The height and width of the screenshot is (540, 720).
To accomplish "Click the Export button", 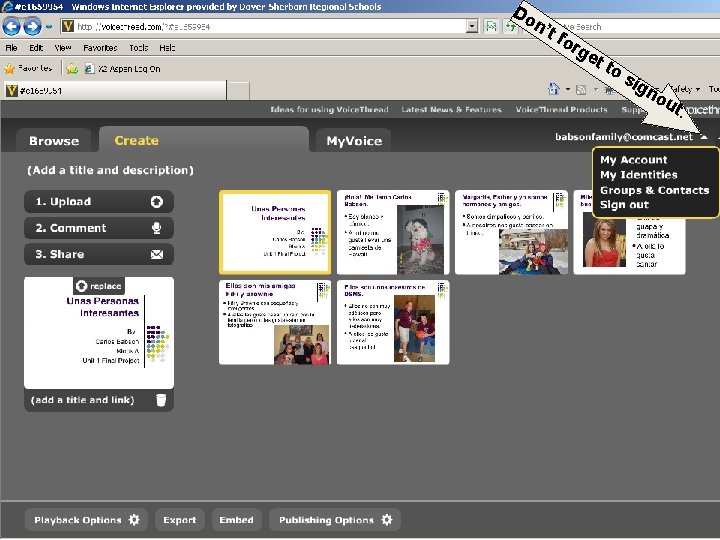I will [x=180, y=520].
